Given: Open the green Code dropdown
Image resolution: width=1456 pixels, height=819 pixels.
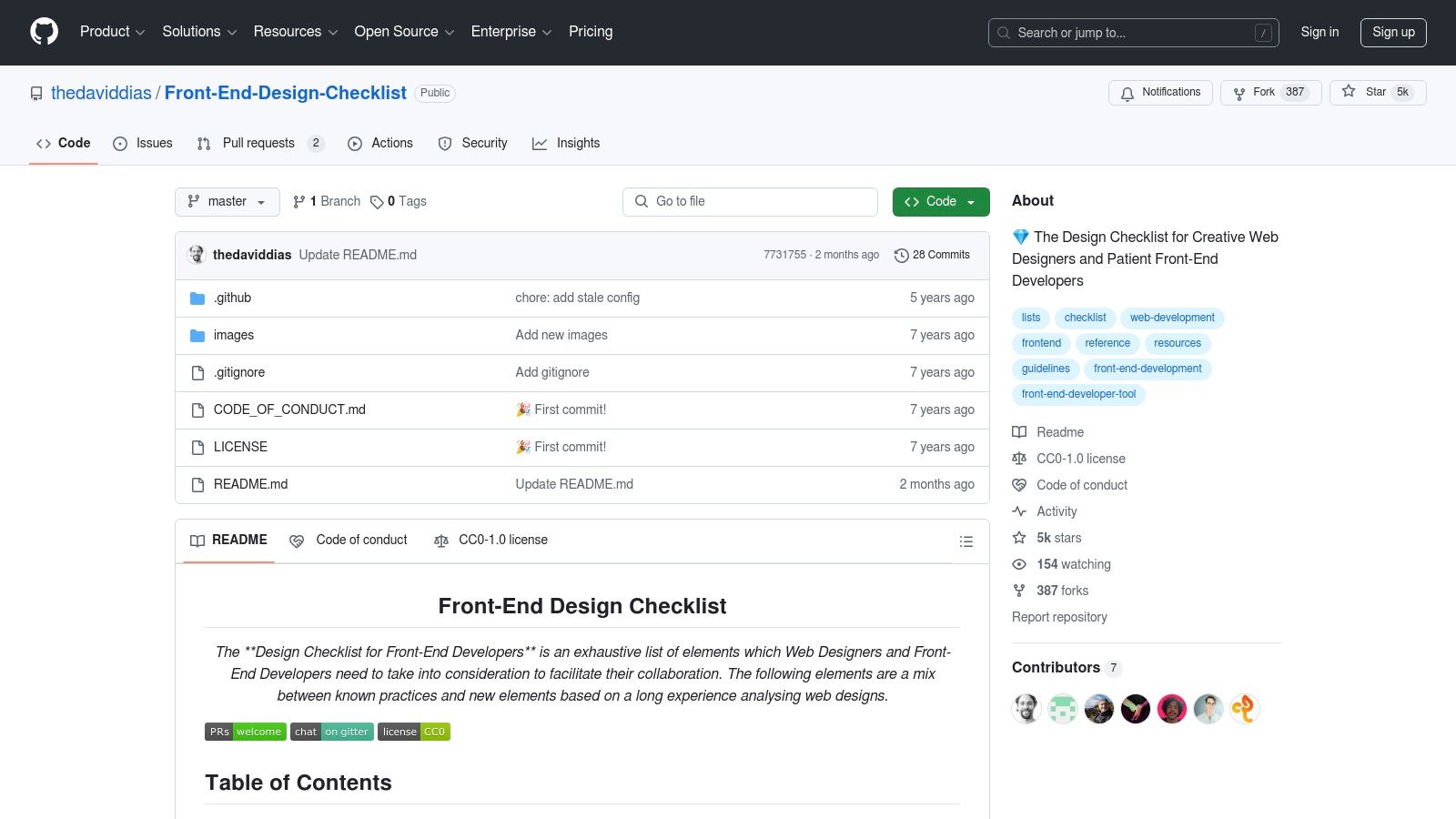Looking at the screenshot, I should point(941,202).
